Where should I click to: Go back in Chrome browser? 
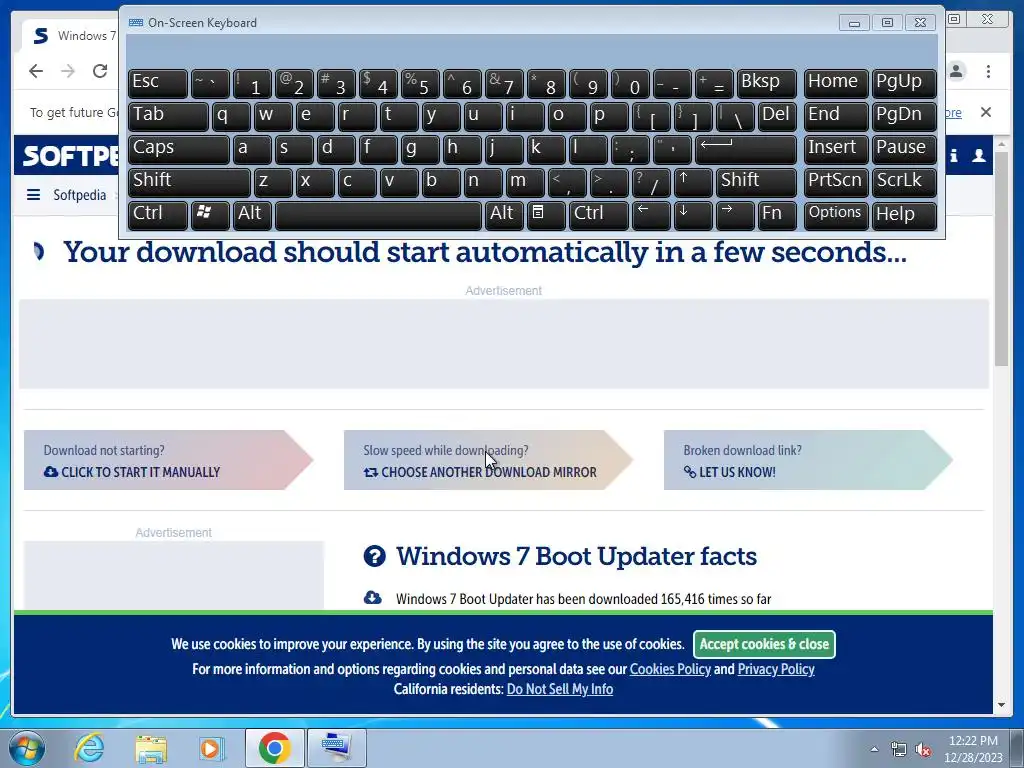coord(36,71)
